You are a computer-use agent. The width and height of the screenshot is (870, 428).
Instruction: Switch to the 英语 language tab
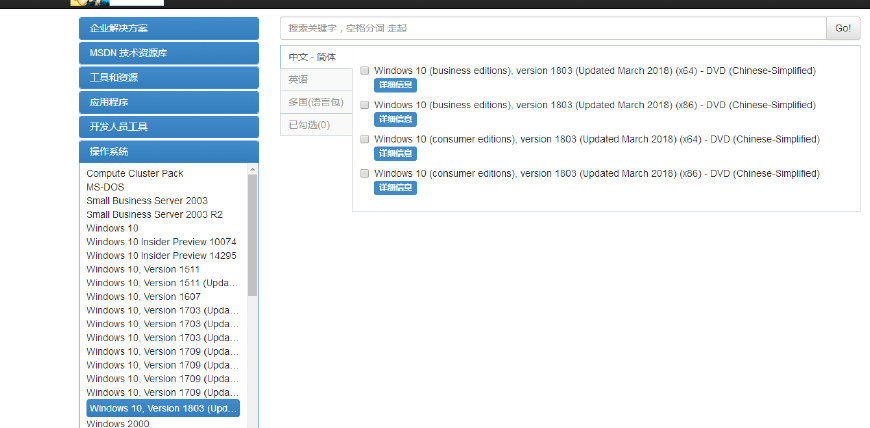(x=316, y=79)
